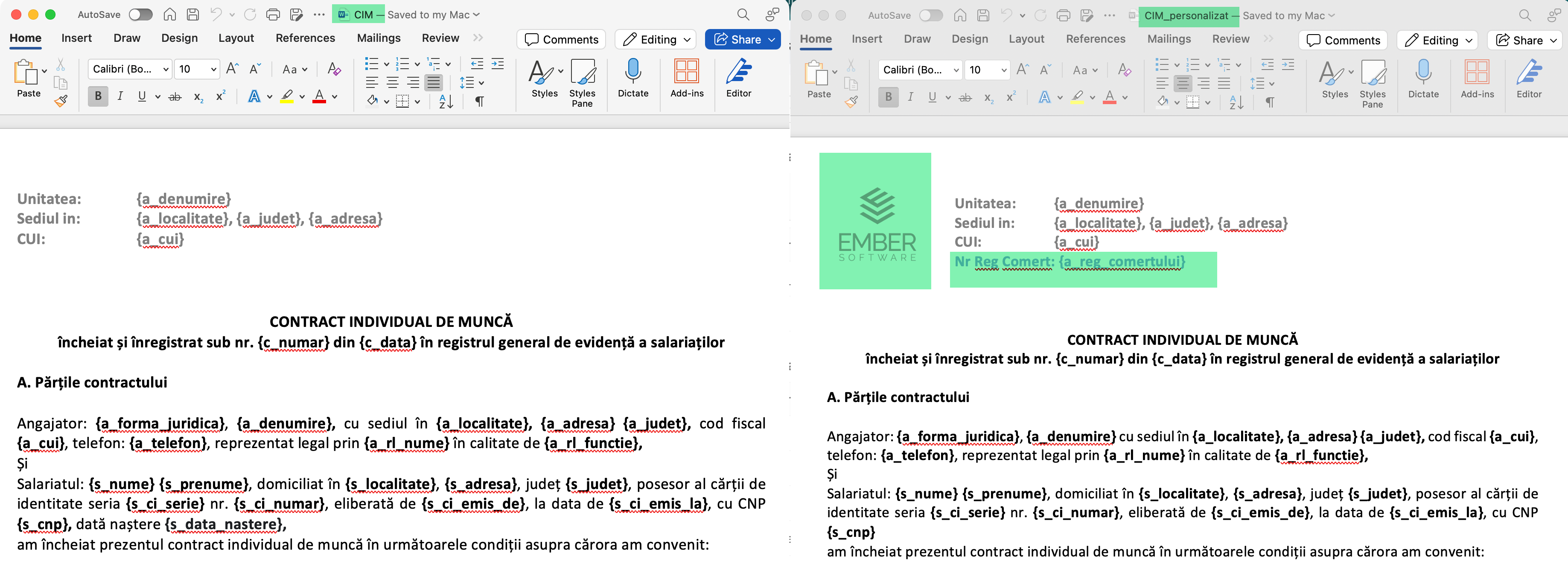Toggle AutoSave switch in CIM window
Viewport: 1568px width, 565px height.
click(x=140, y=15)
